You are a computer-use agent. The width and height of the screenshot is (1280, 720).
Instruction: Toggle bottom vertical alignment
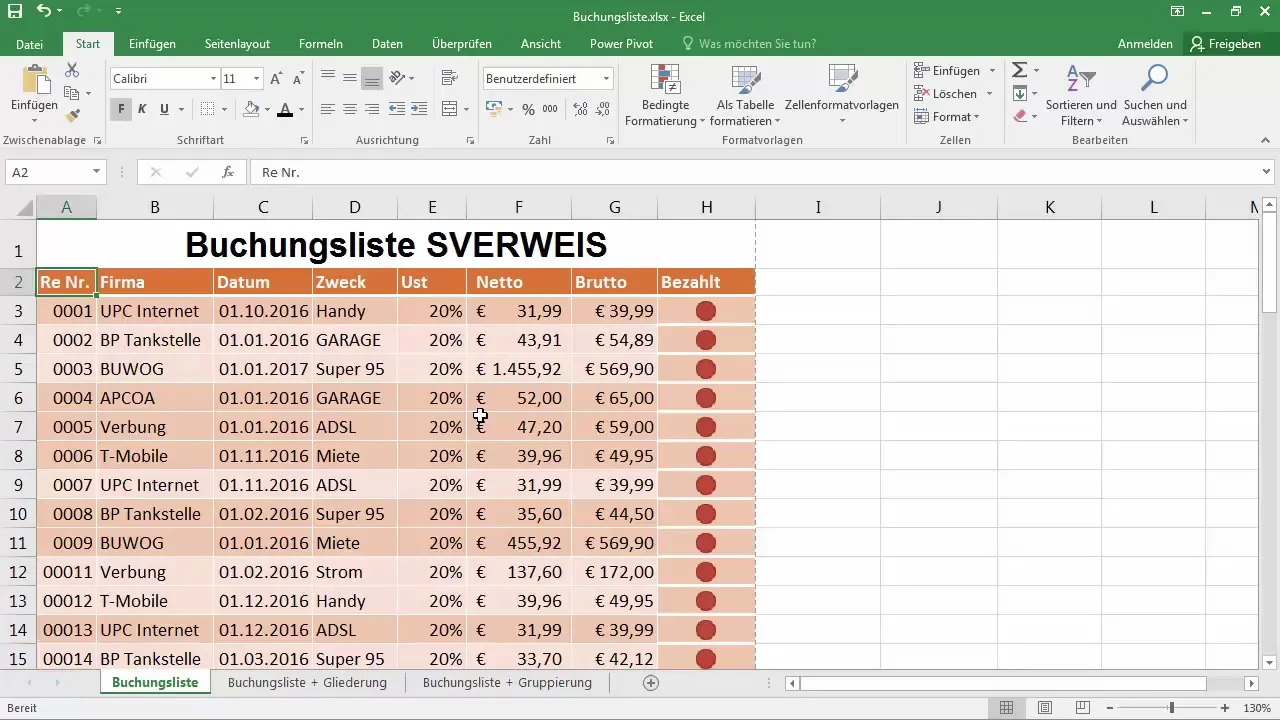coord(372,78)
